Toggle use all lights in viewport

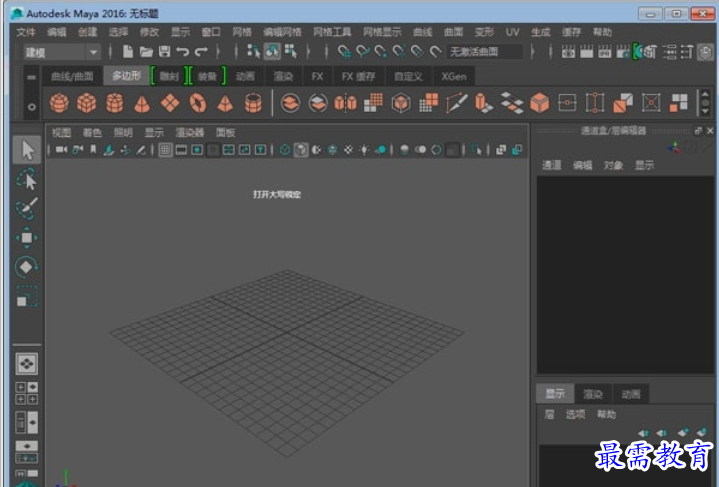[x=364, y=150]
